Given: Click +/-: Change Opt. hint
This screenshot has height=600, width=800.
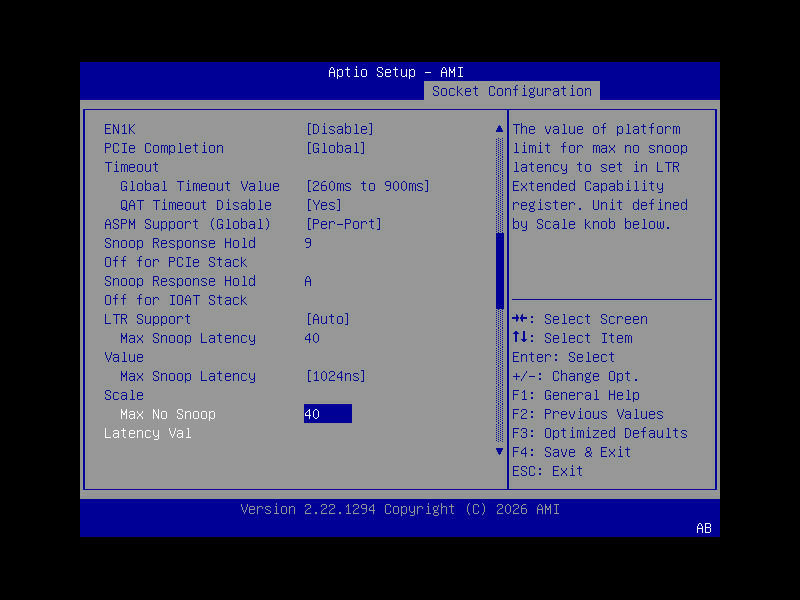Looking at the screenshot, I should [576, 376].
